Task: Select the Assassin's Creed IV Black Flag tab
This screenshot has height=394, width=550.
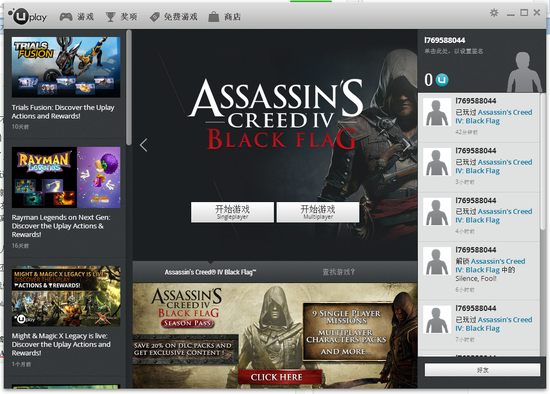Action: [210, 272]
